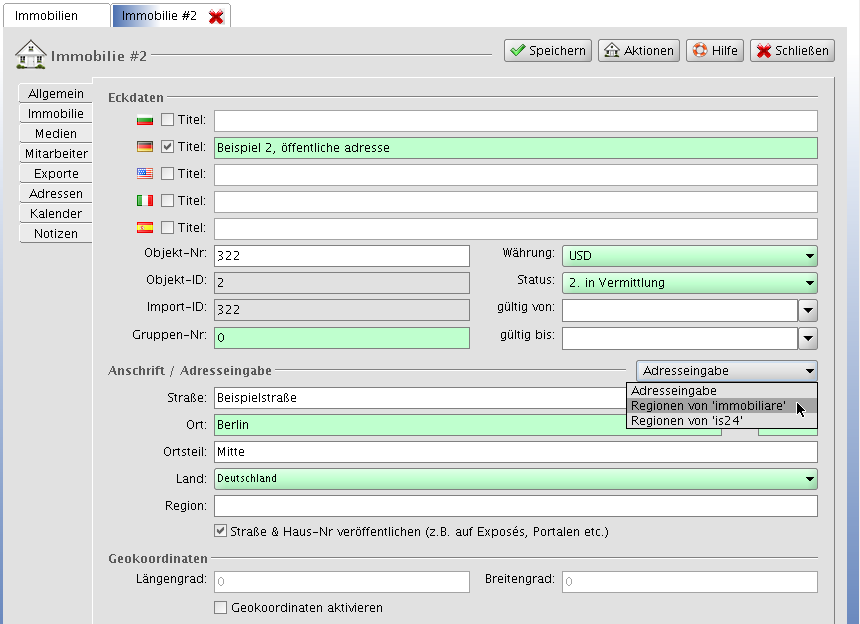Screen dimensions: 860x624
Task: Click the Spanish flag icon
Action: [x=145, y=228]
